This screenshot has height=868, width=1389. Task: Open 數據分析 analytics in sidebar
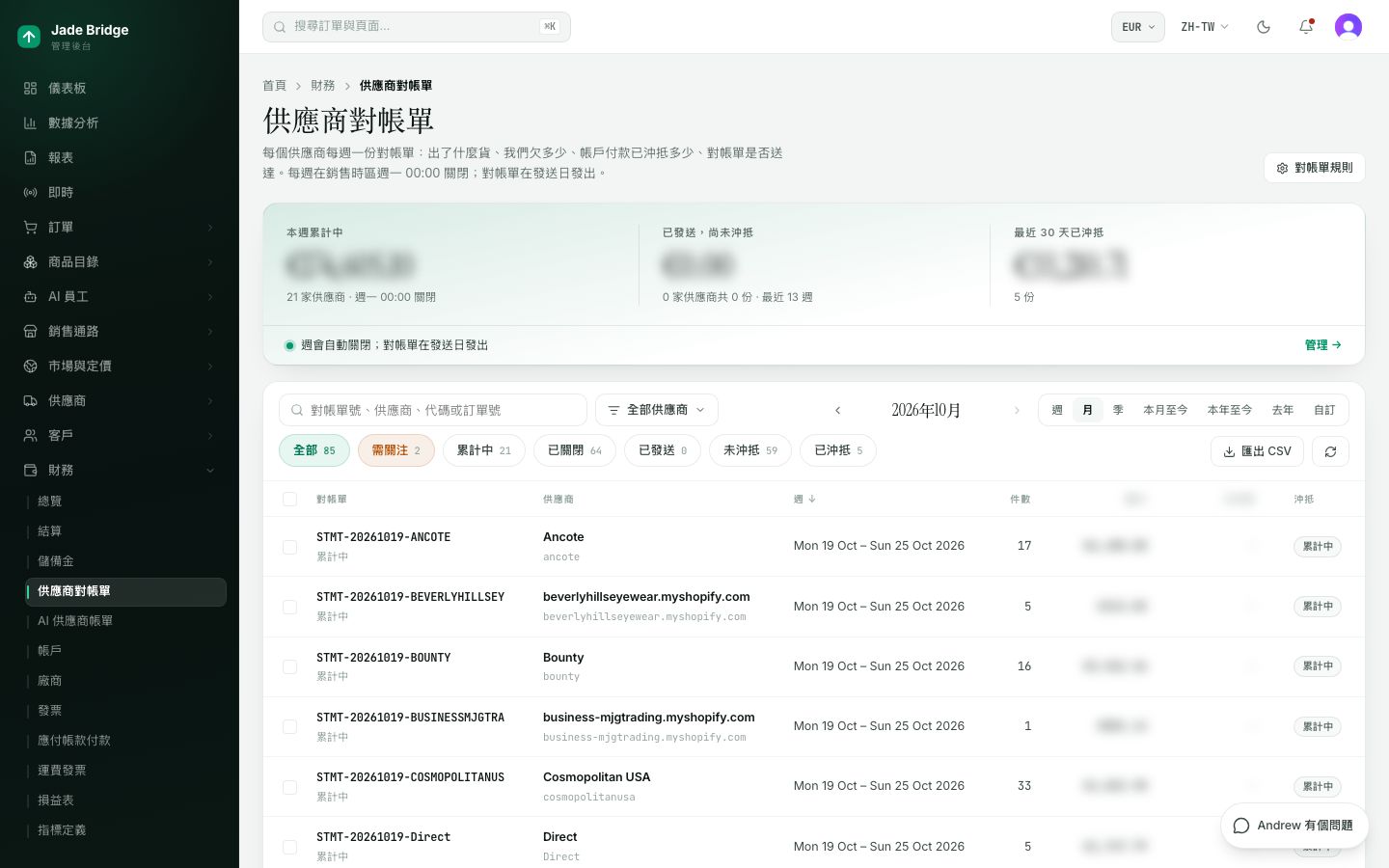[120, 122]
